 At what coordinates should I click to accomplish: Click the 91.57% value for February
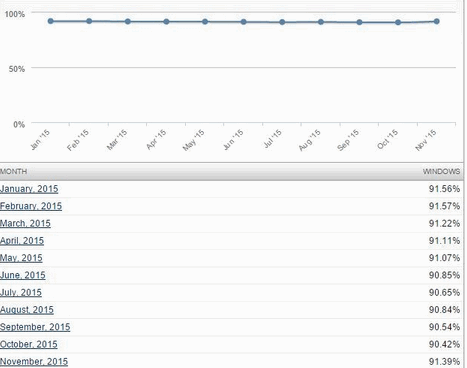tap(444, 206)
